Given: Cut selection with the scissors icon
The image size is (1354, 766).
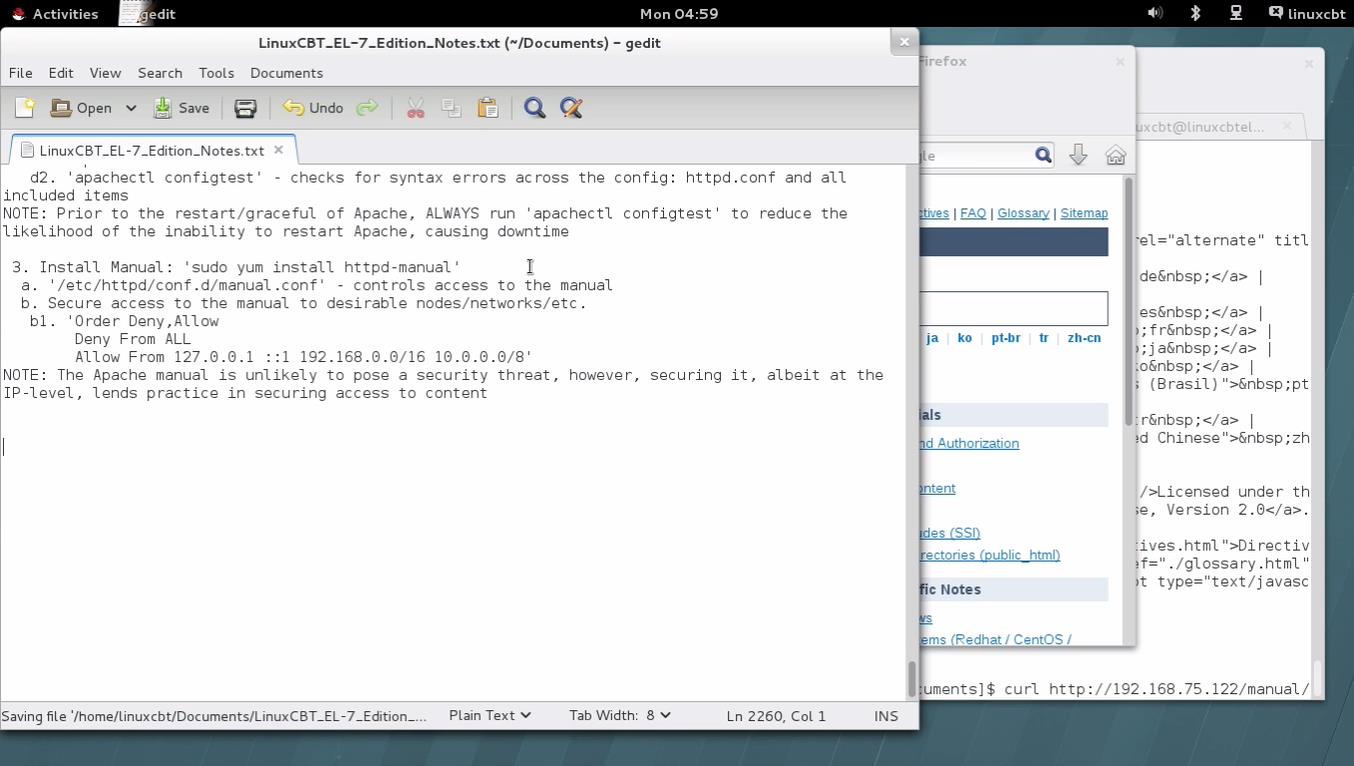Looking at the screenshot, I should pos(415,108).
